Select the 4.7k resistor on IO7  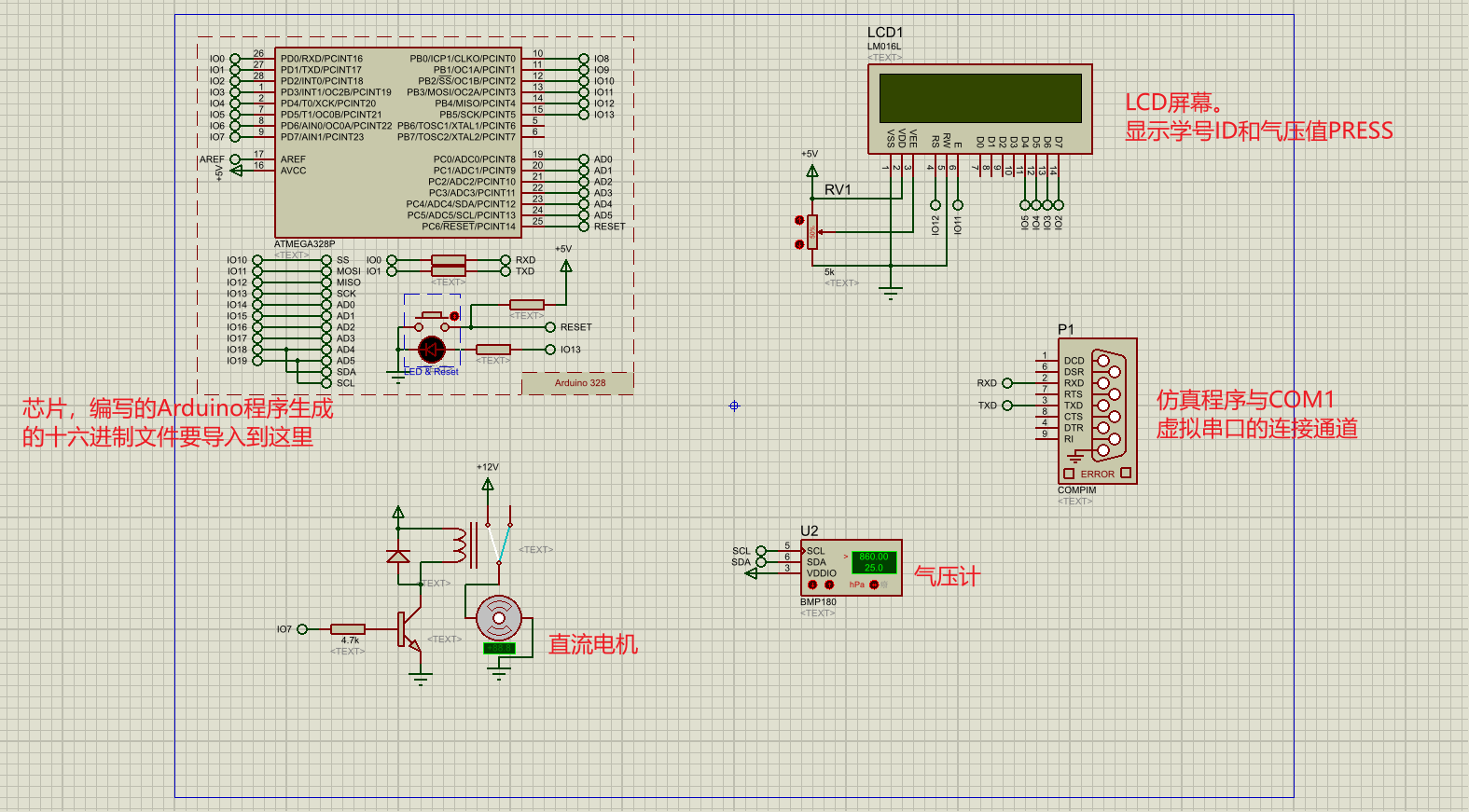[x=347, y=629]
